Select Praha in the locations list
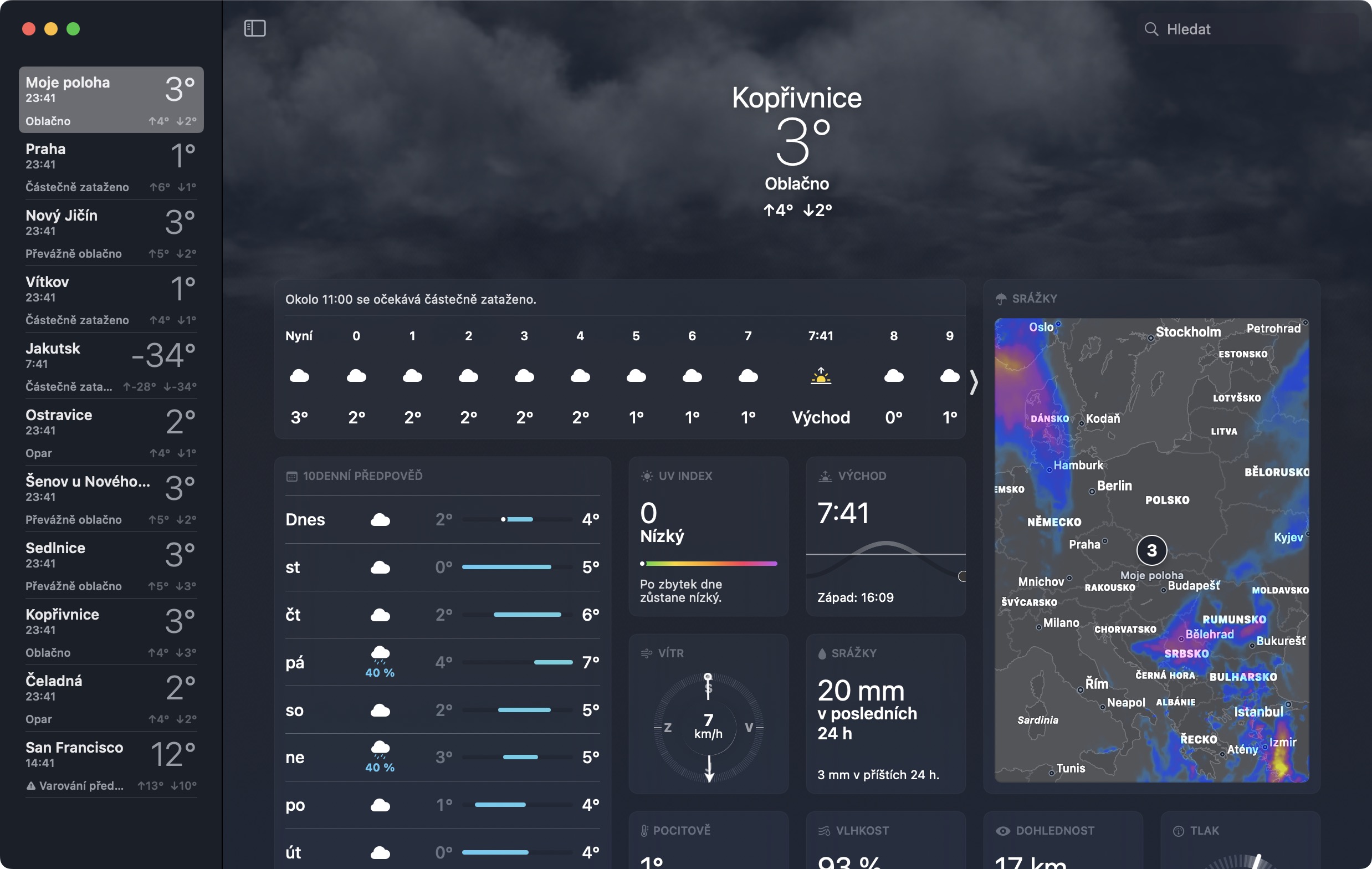 click(111, 167)
